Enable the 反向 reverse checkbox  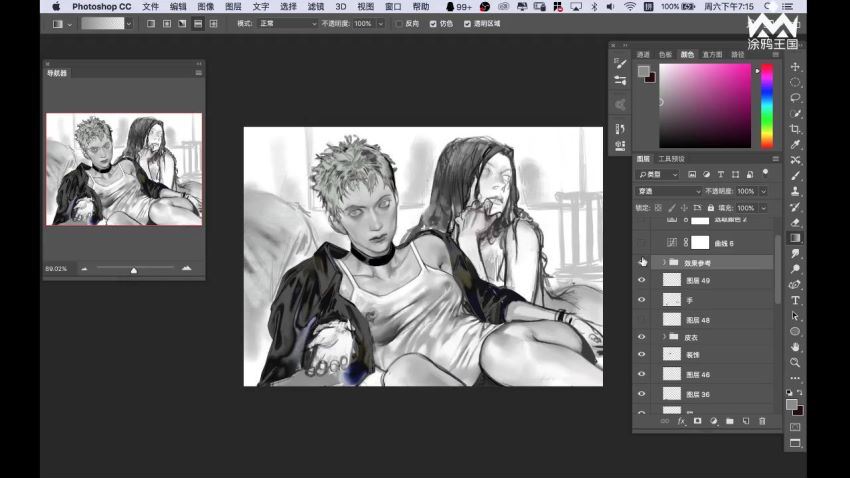coord(399,24)
